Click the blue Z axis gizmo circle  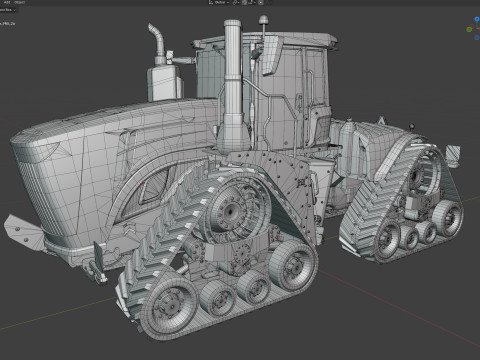[x=477, y=19]
